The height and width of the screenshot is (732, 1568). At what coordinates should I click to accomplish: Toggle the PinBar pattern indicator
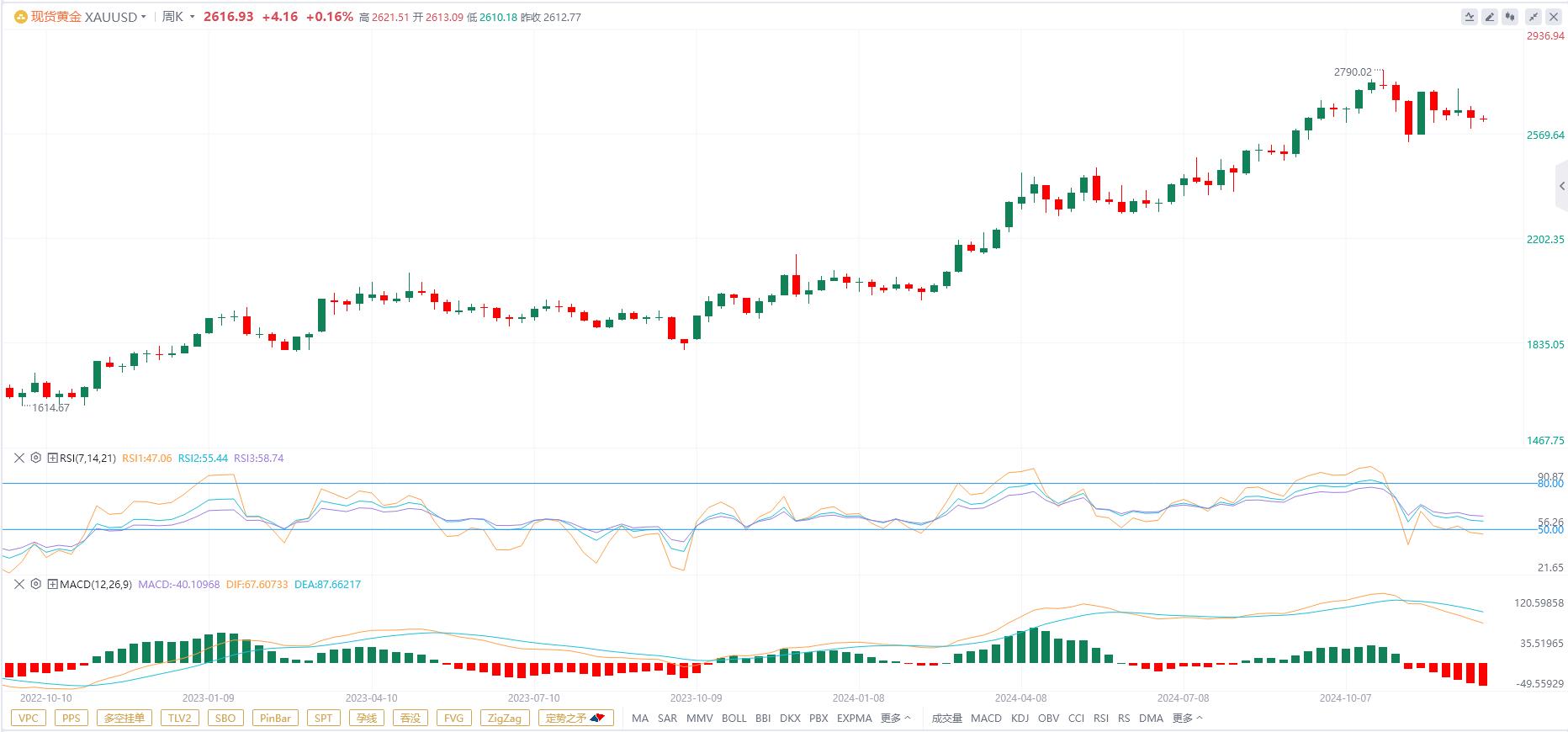click(275, 718)
